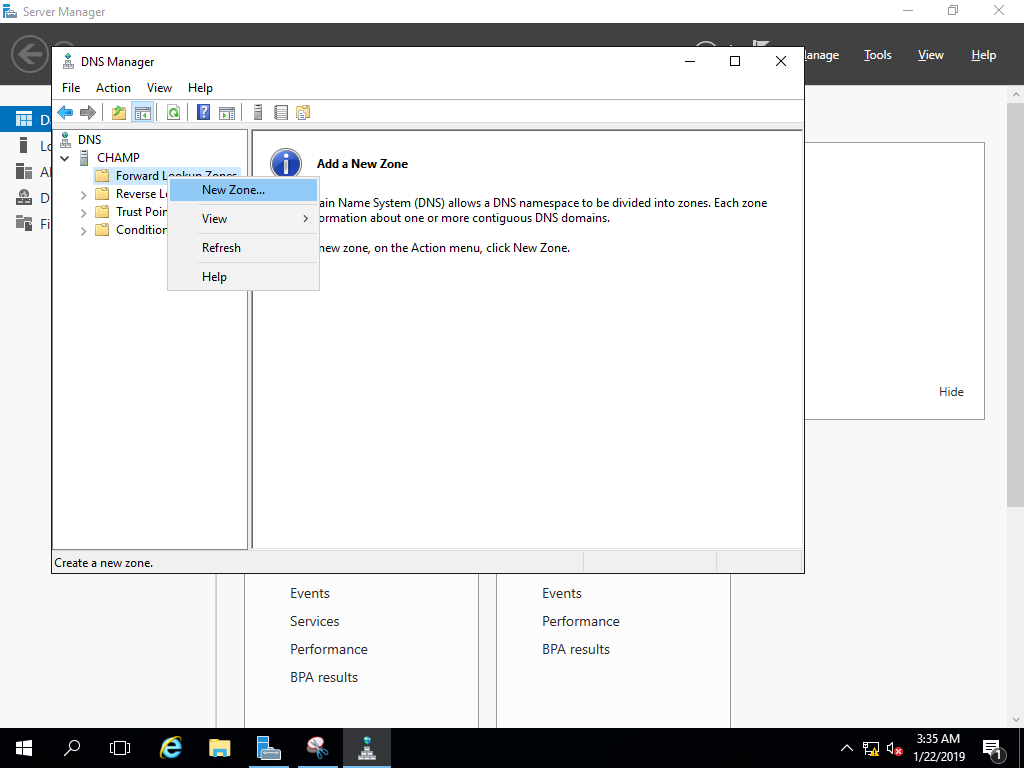This screenshot has width=1024, height=768.
Task: Click Events link in right server tile
Action: [562, 593]
